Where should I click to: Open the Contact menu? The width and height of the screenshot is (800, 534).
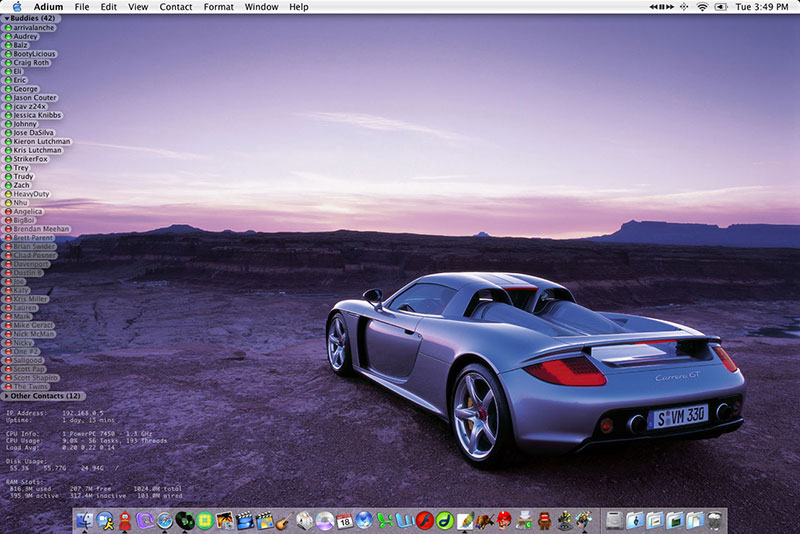[176, 7]
